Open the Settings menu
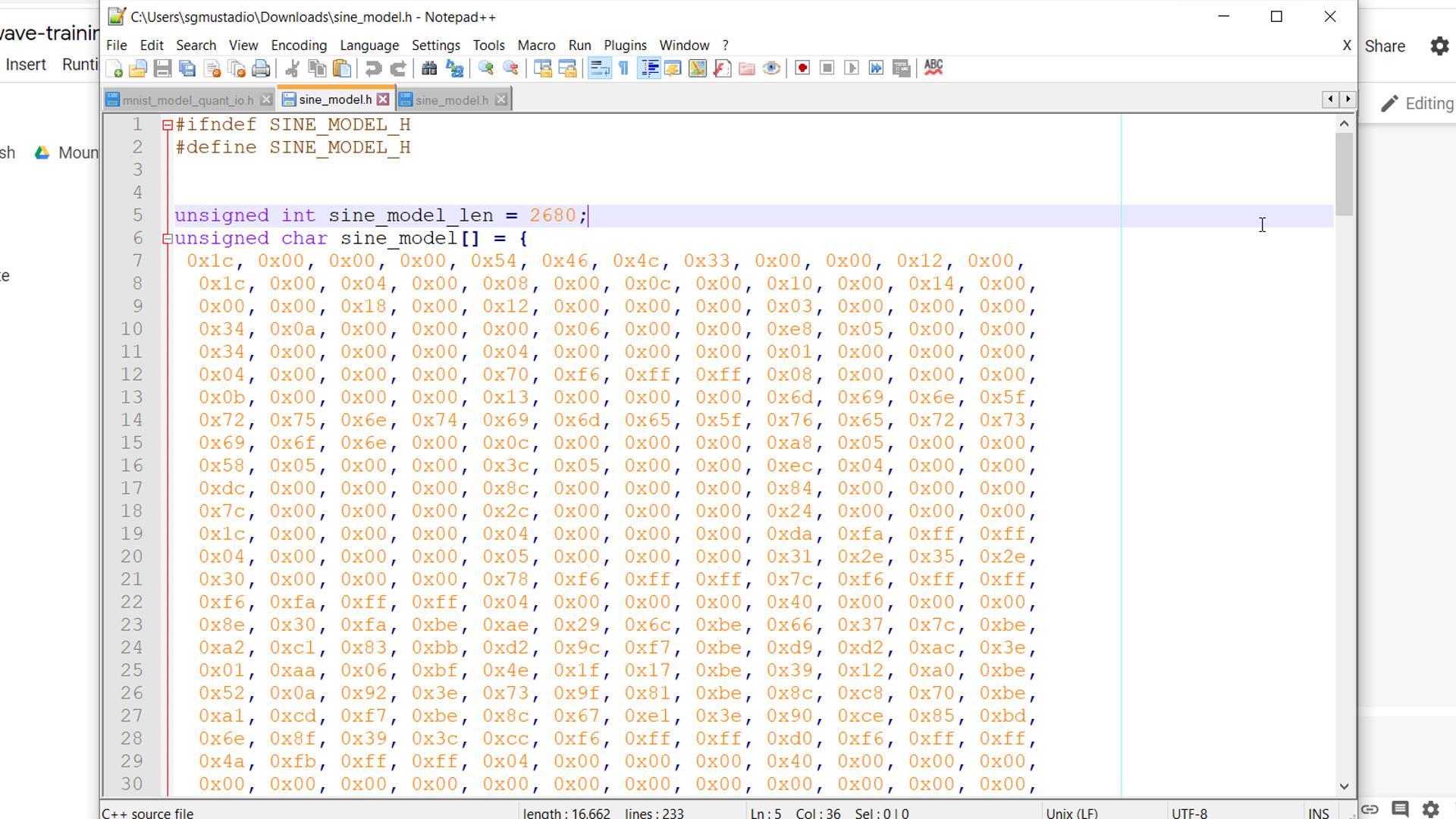Viewport: 1456px width, 819px height. 436,45
